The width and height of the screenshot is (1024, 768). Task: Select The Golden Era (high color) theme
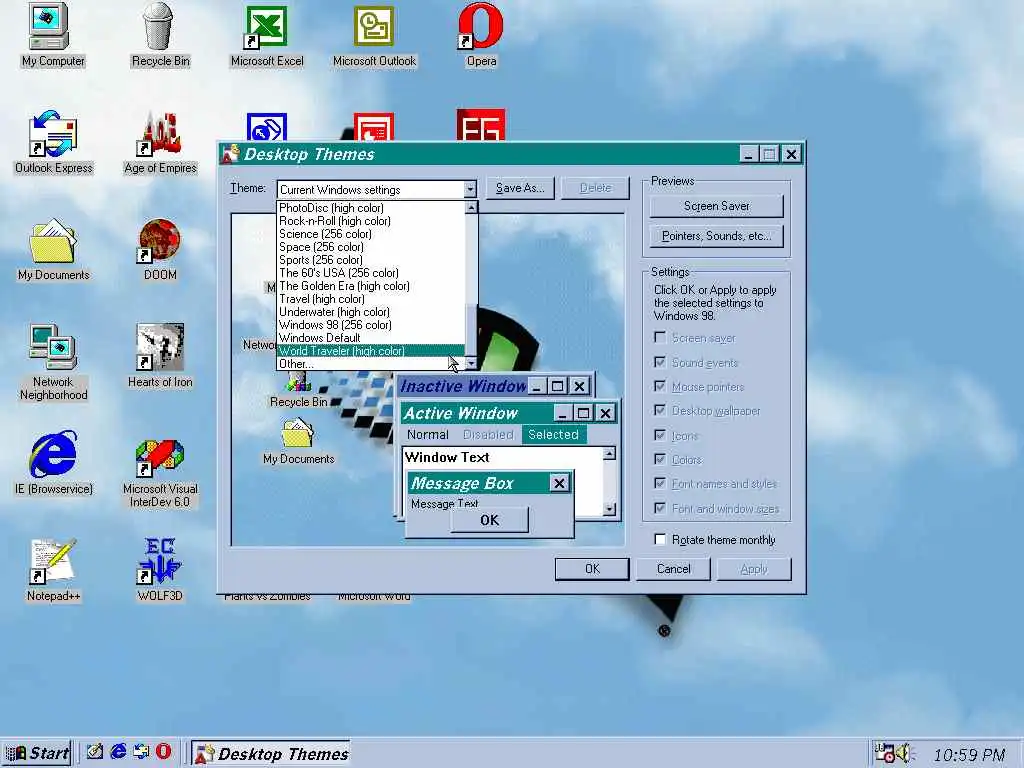pyautogui.click(x=370, y=286)
